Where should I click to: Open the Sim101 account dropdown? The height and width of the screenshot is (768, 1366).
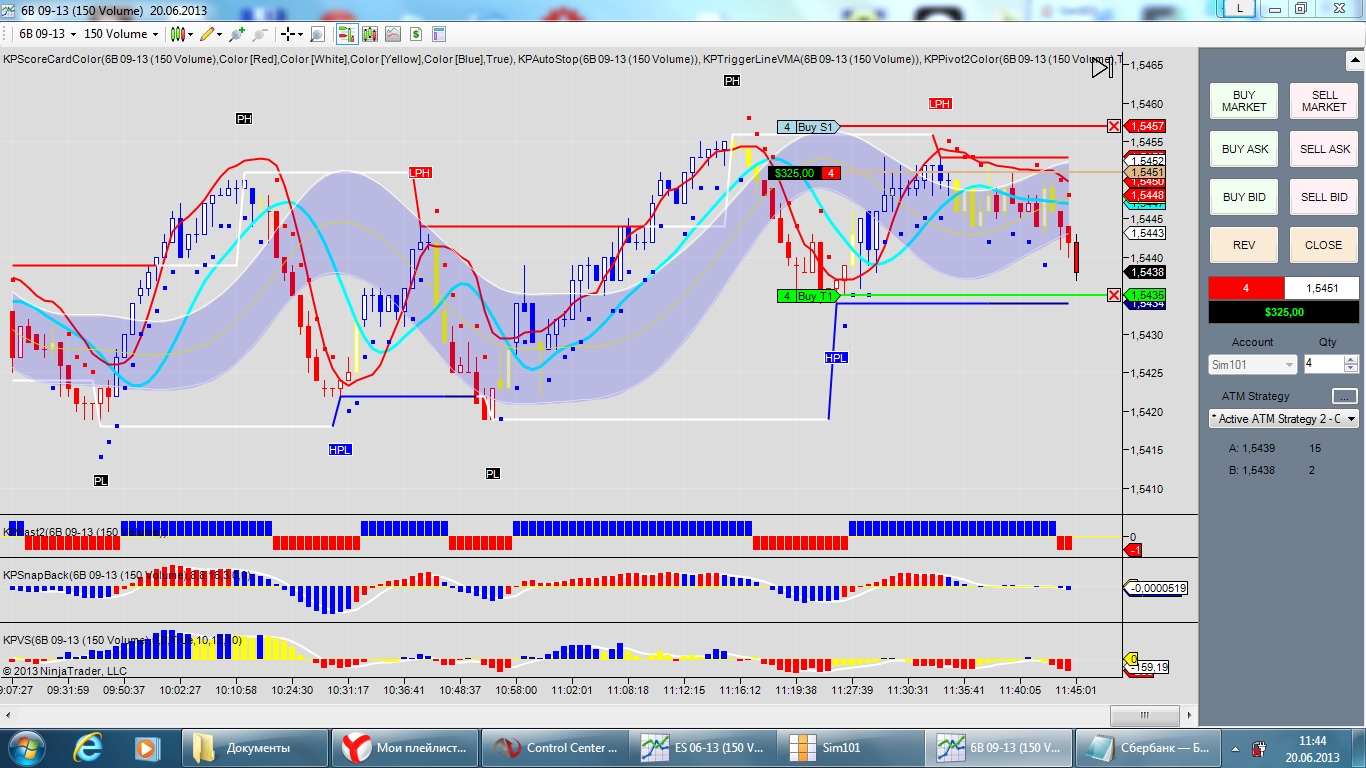tap(1253, 365)
